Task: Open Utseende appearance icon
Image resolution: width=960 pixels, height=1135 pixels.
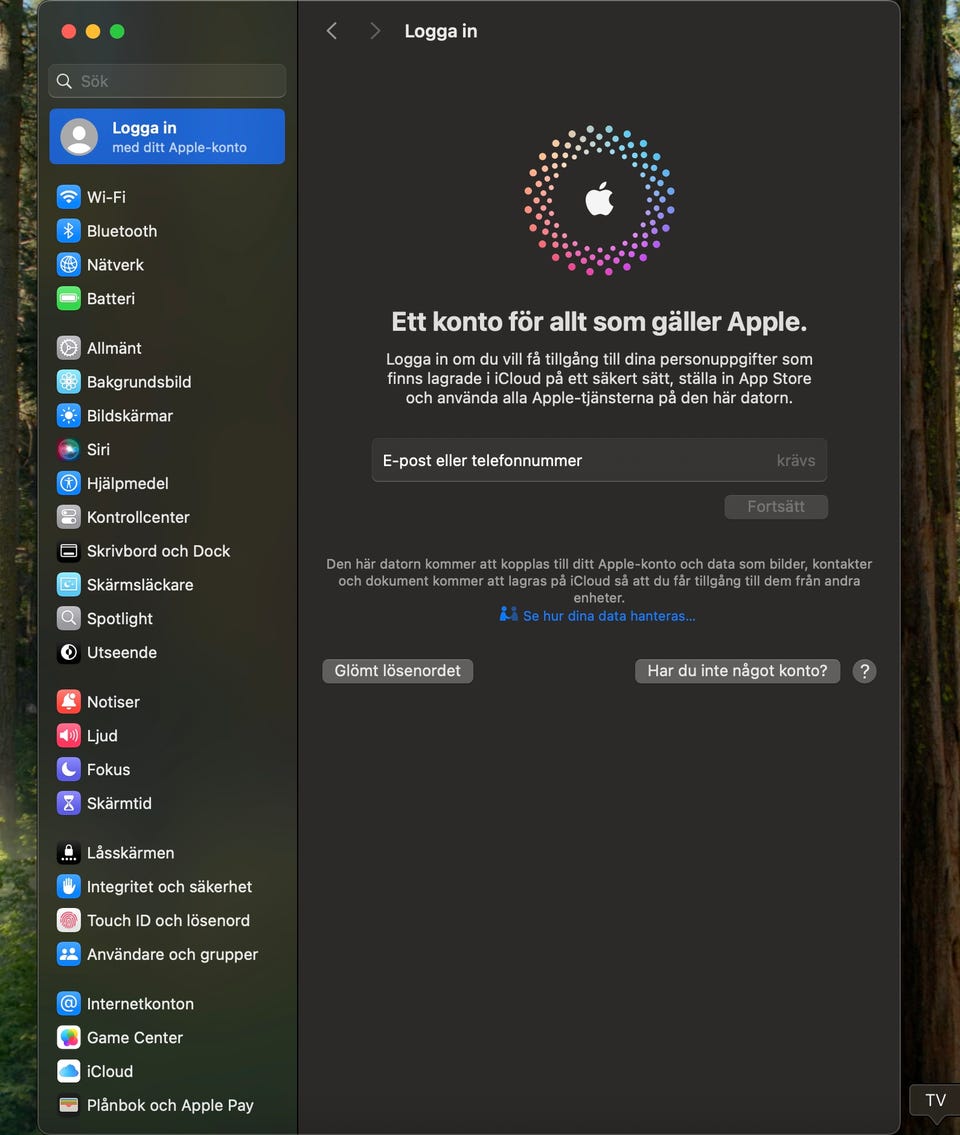Action: point(69,652)
